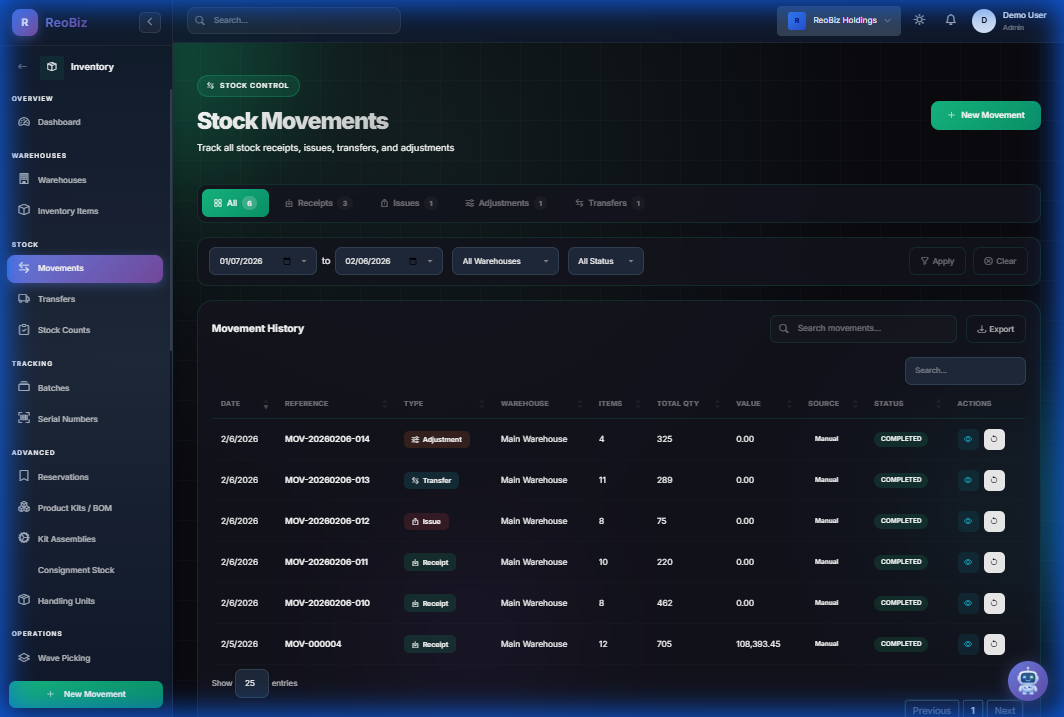Toggle the light theme sun icon
1064x717 pixels.
pos(919,18)
